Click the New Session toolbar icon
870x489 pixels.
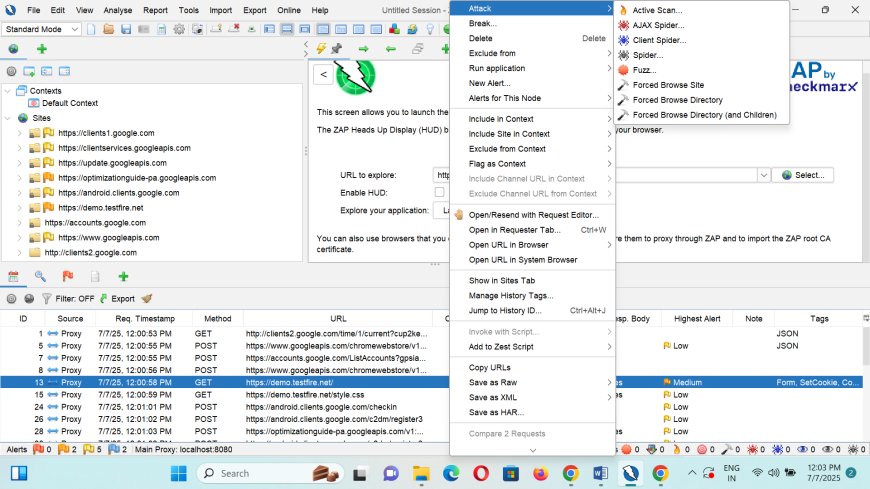coord(92,29)
